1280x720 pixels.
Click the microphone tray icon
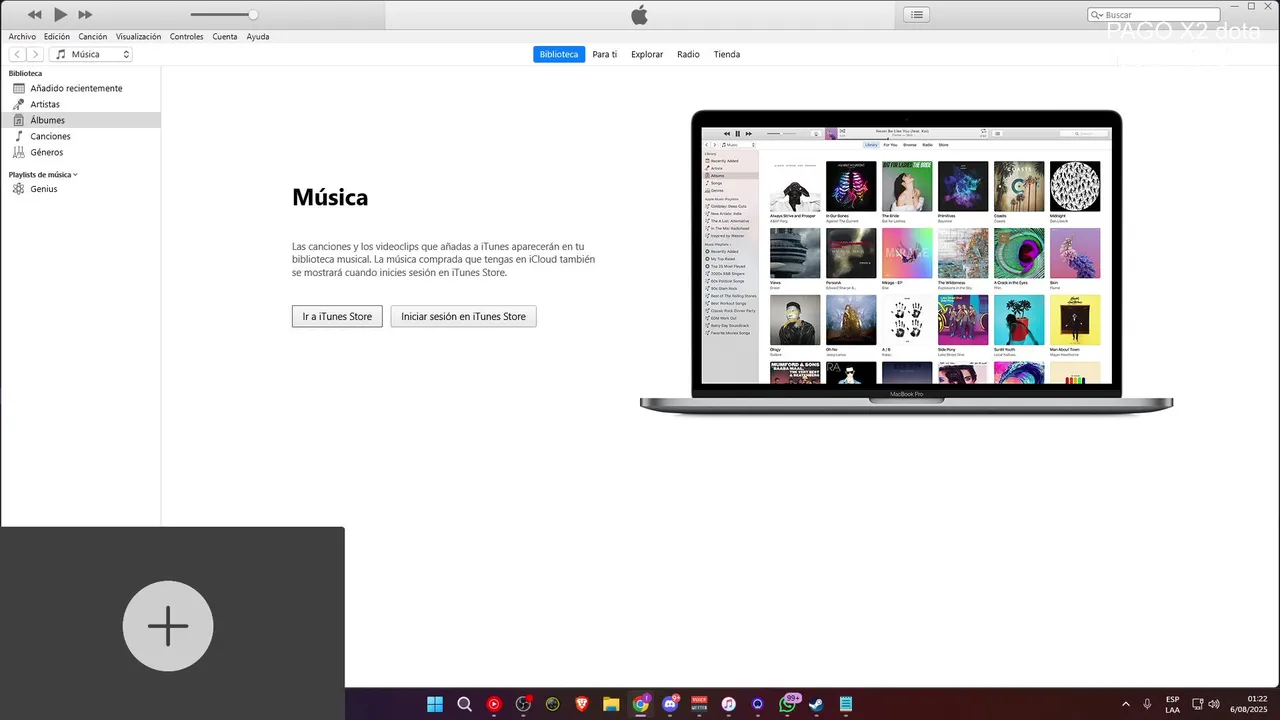[1147, 704]
